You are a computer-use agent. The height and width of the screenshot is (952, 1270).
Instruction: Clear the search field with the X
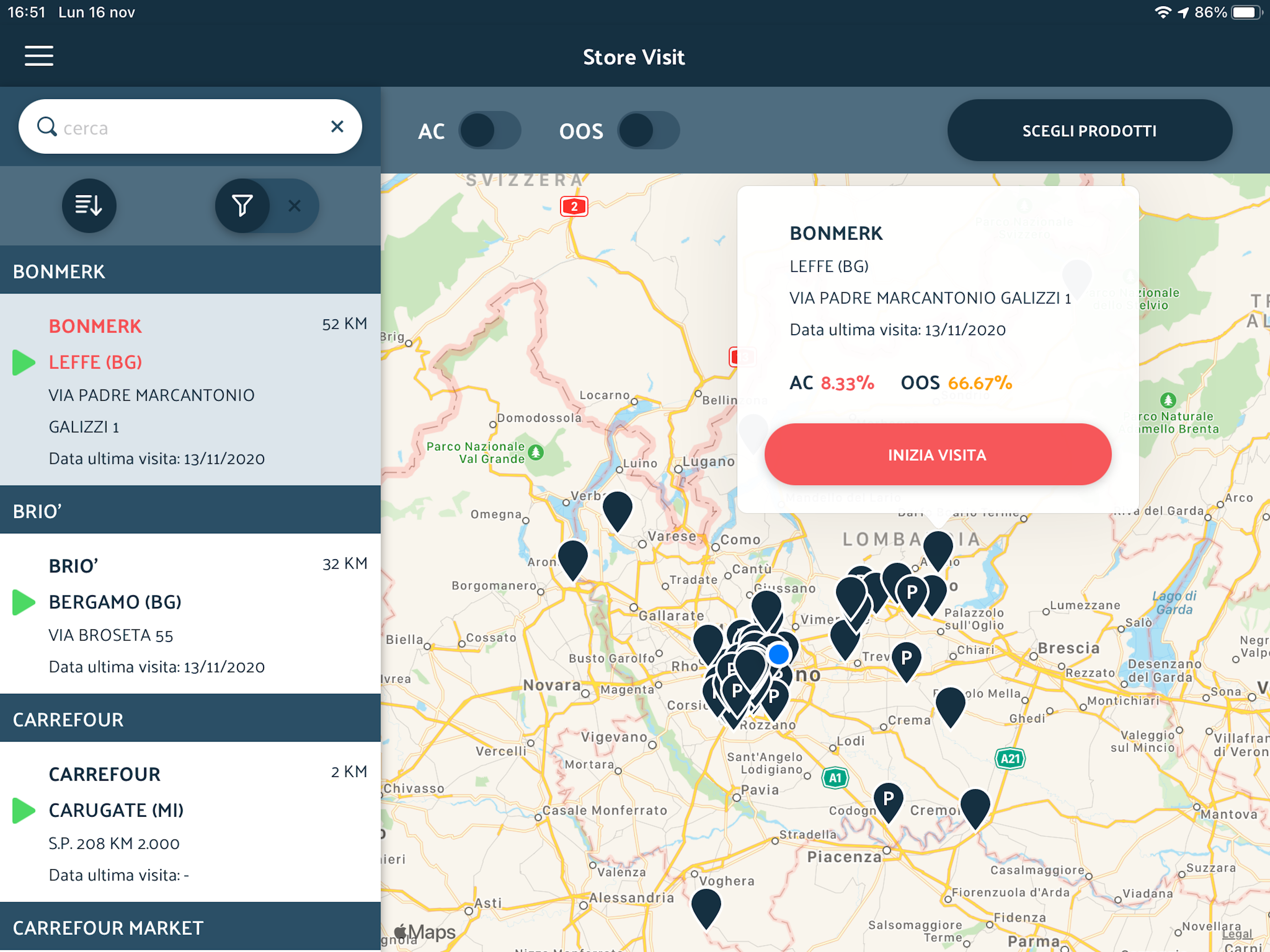pos(337,126)
